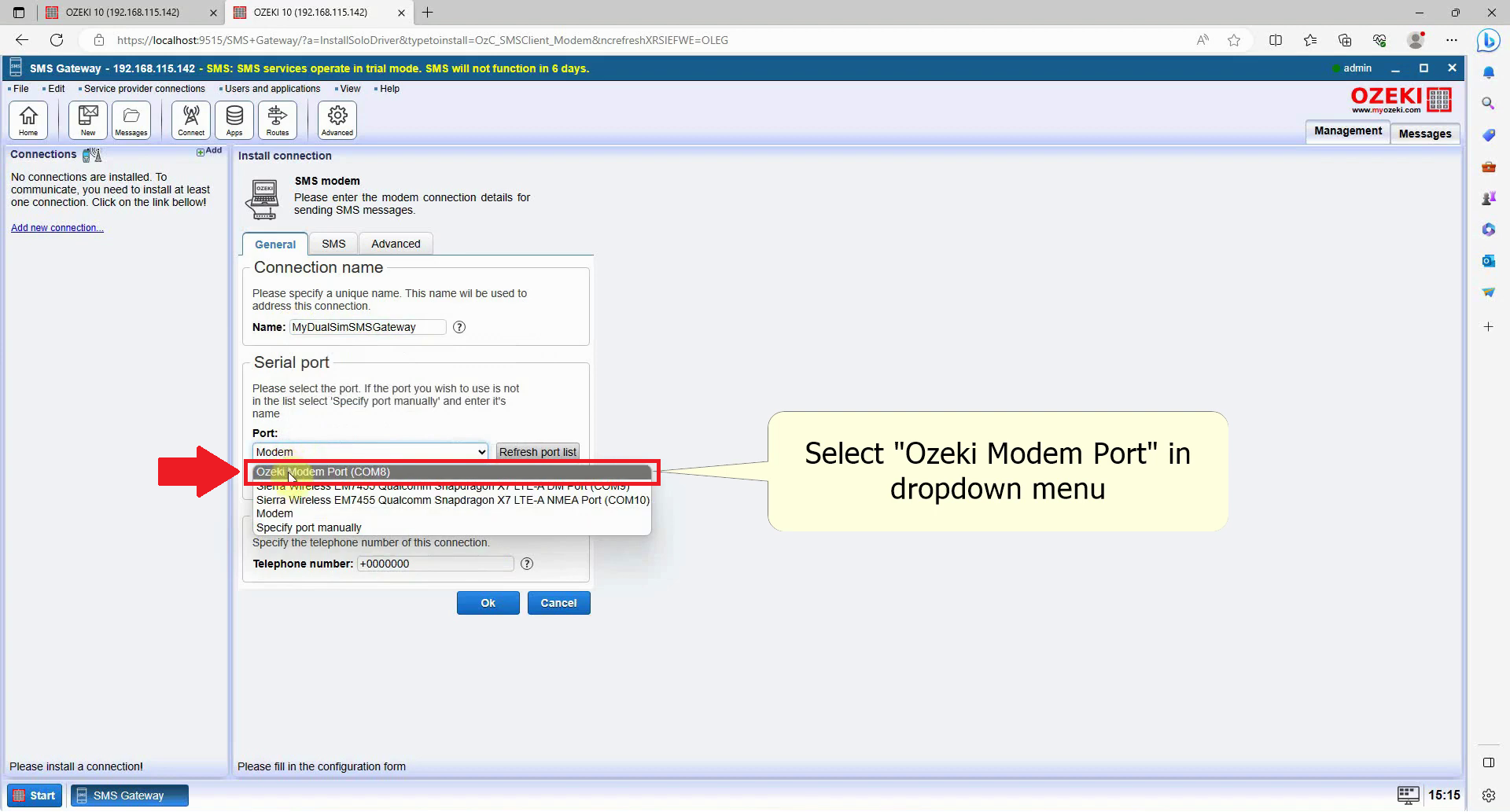Switch to the SMS tab
The image size is (1510, 812).
click(x=333, y=244)
